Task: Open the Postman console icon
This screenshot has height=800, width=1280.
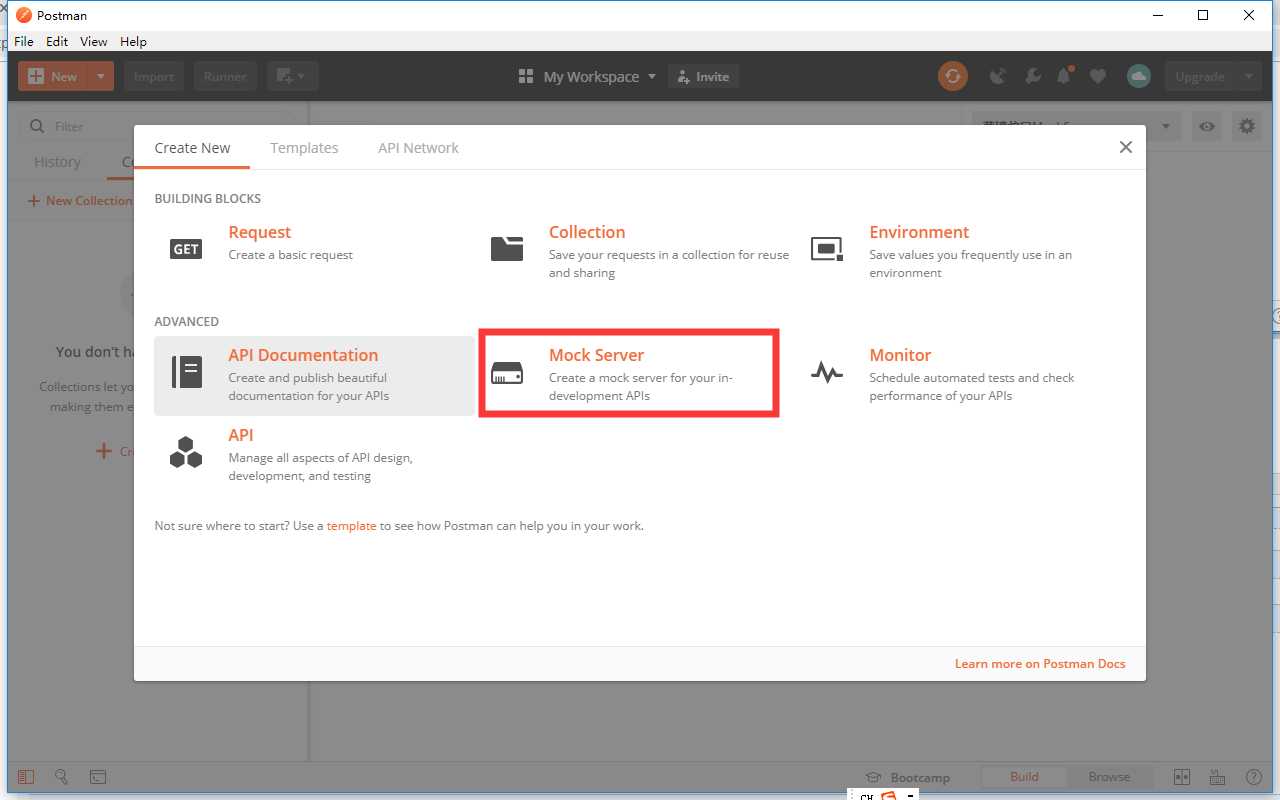Action: click(x=98, y=776)
